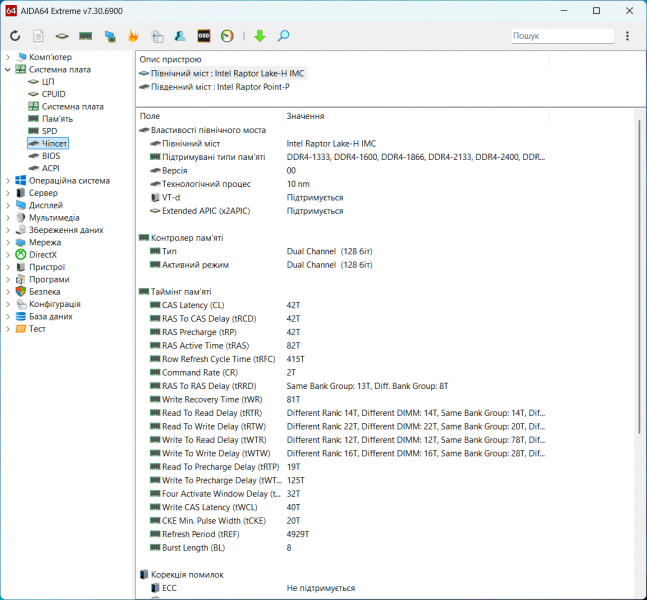647x600 pixels.
Task: Click the magnifier search icon
Action: point(283,36)
